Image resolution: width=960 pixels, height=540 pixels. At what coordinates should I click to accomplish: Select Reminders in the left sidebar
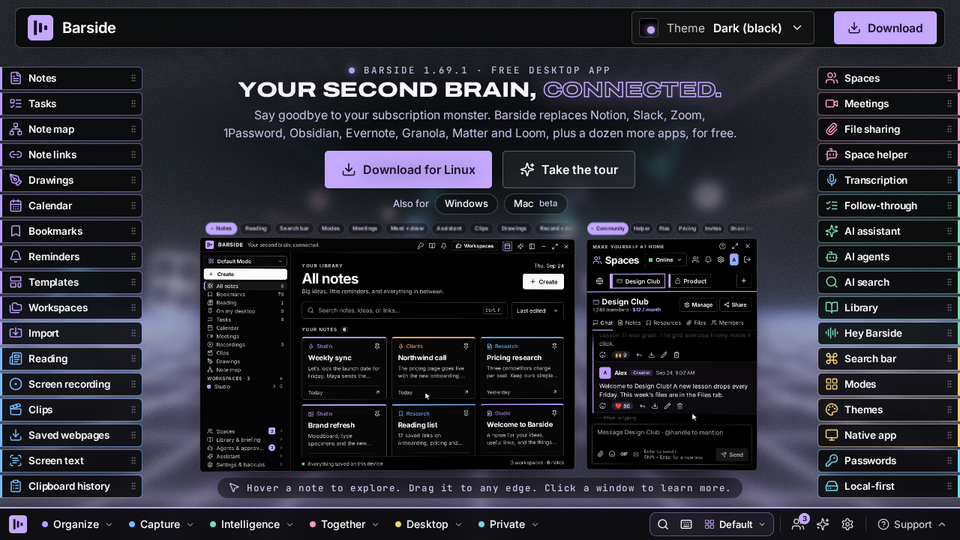pos(72,257)
